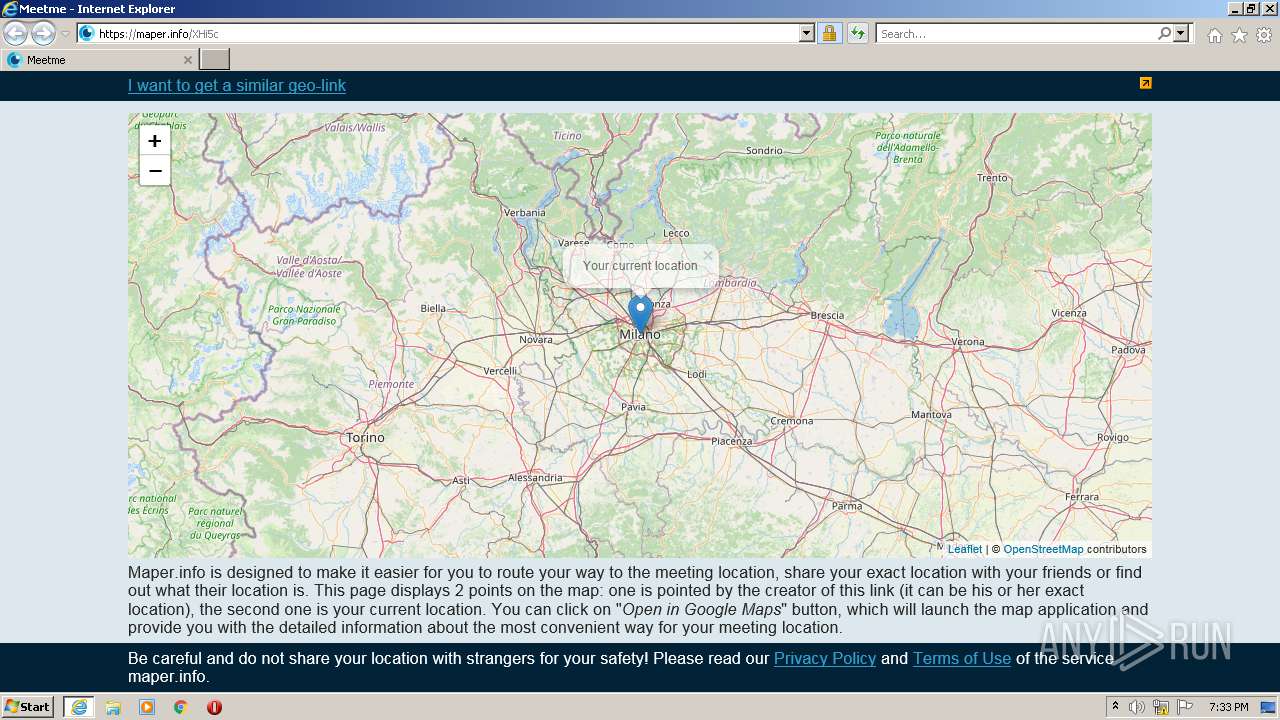Open the Terms of Use link
This screenshot has width=1280, height=720.
point(962,658)
